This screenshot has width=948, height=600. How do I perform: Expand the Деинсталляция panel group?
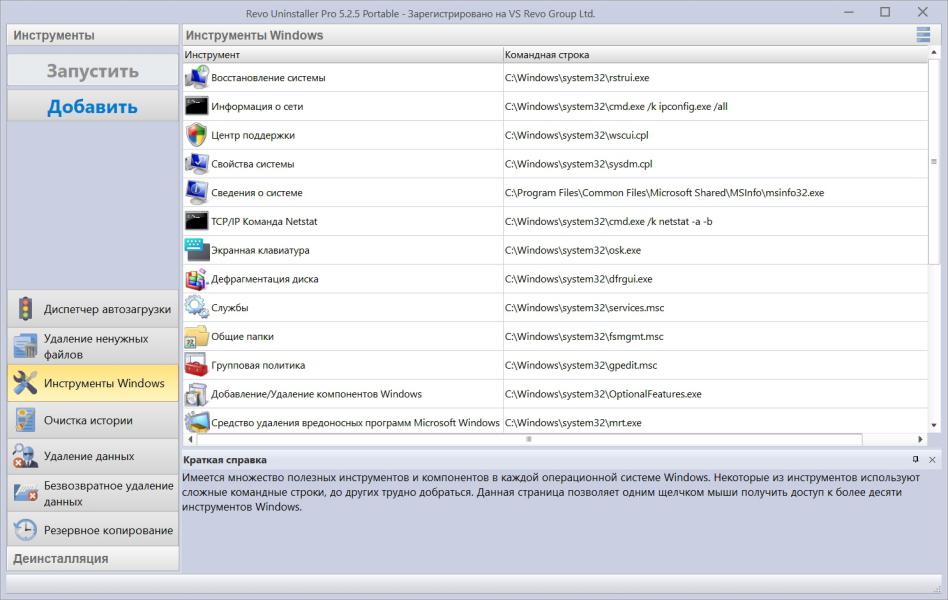[93, 558]
